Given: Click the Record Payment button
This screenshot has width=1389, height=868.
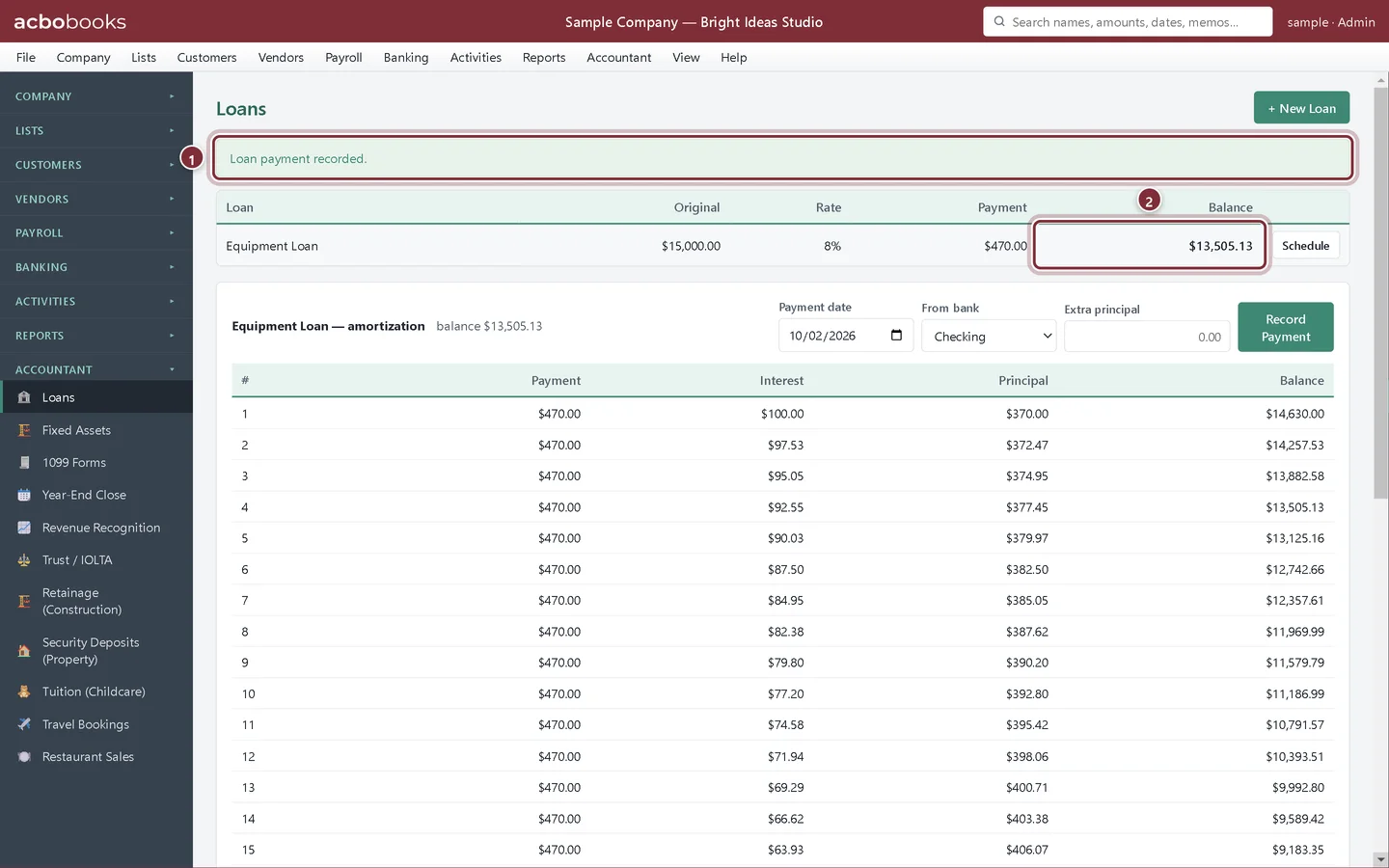Looking at the screenshot, I should pos(1286,327).
